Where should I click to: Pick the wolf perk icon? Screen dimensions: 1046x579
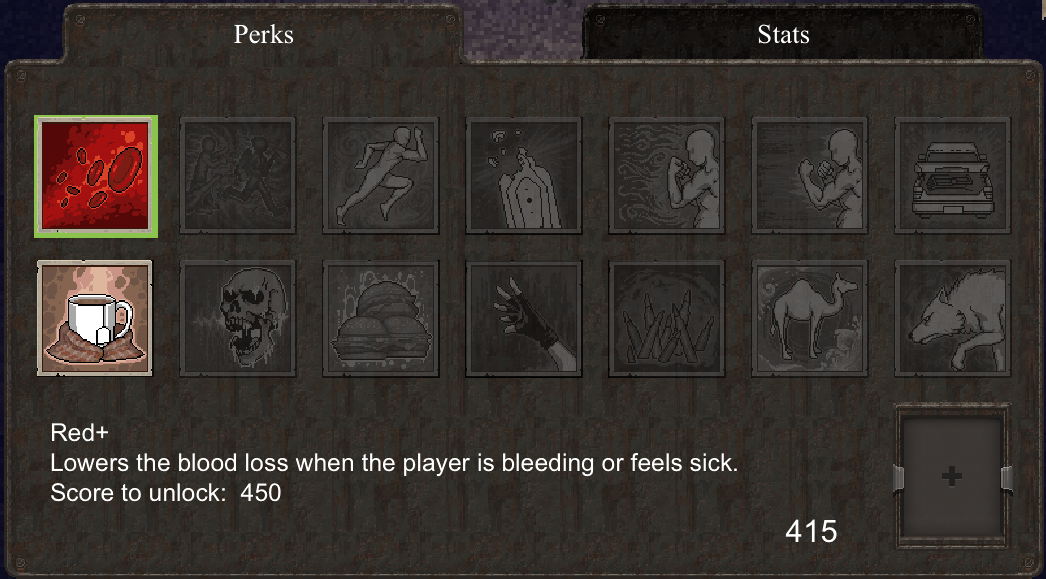(953, 318)
